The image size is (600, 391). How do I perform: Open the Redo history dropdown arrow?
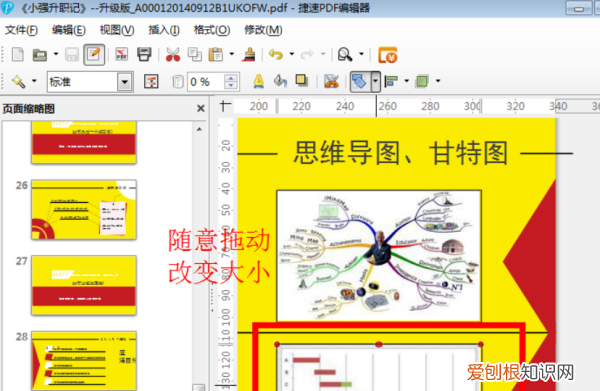pos(323,54)
